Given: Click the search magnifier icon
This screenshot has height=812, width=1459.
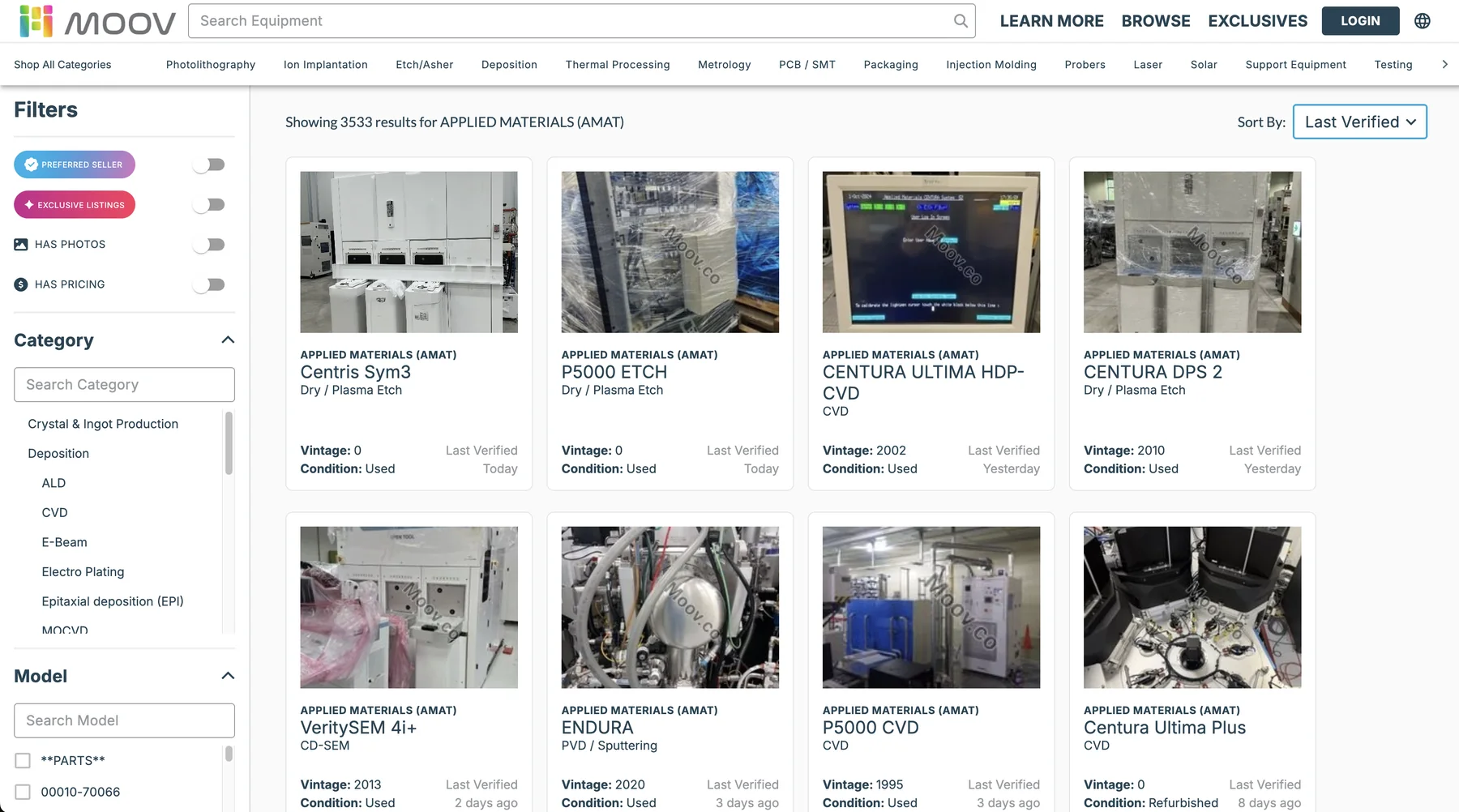Looking at the screenshot, I should 961,21.
